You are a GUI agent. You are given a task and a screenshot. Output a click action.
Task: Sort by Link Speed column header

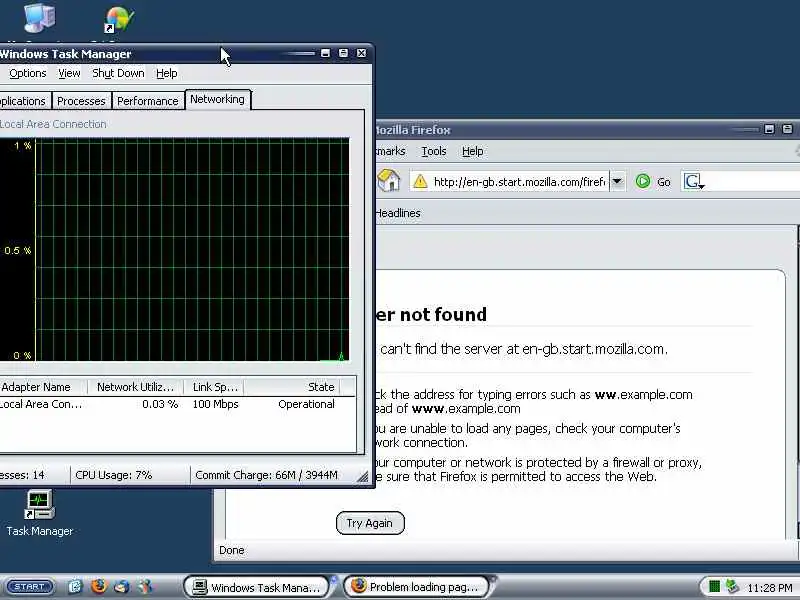(214, 387)
